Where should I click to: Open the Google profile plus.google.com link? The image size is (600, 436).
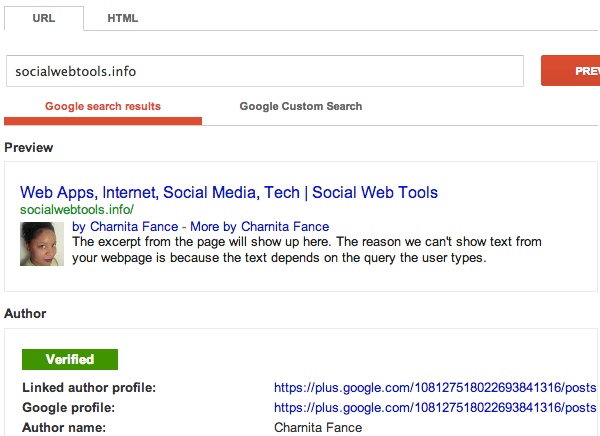pyautogui.click(x=435, y=407)
